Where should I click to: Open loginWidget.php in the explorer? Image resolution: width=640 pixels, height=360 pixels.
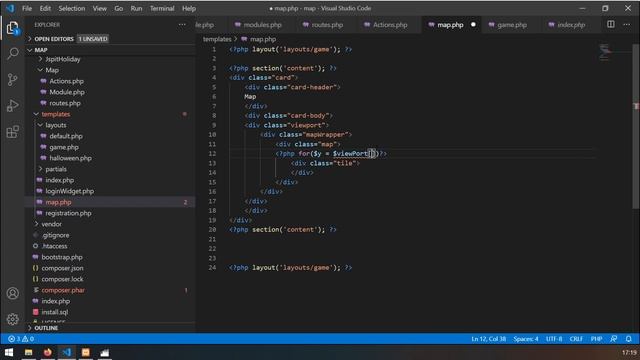tap(69, 191)
